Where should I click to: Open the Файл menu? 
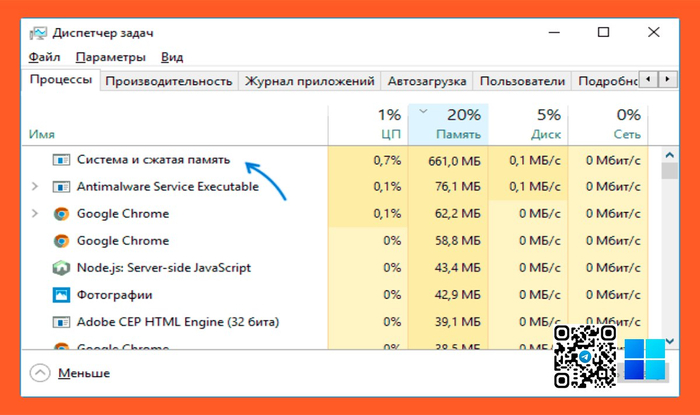tap(45, 57)
